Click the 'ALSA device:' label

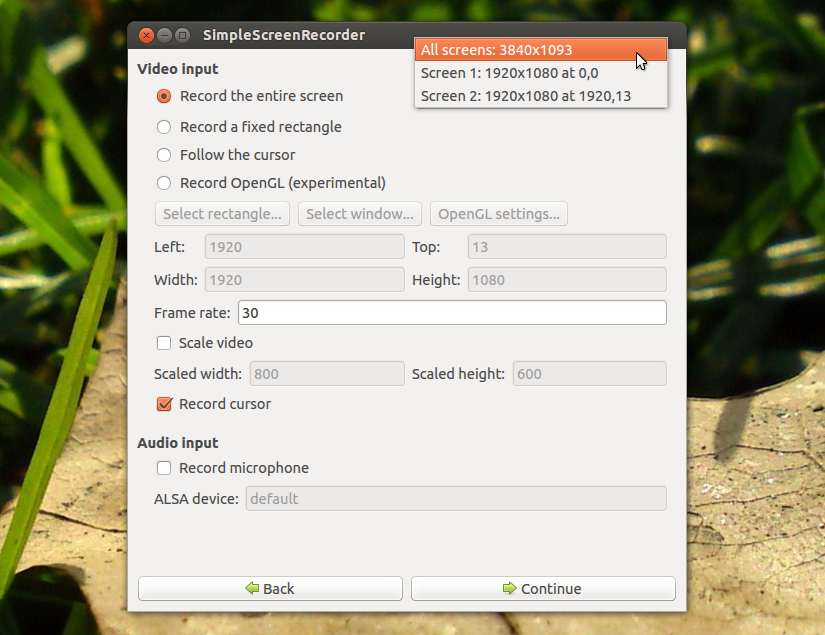196,499
